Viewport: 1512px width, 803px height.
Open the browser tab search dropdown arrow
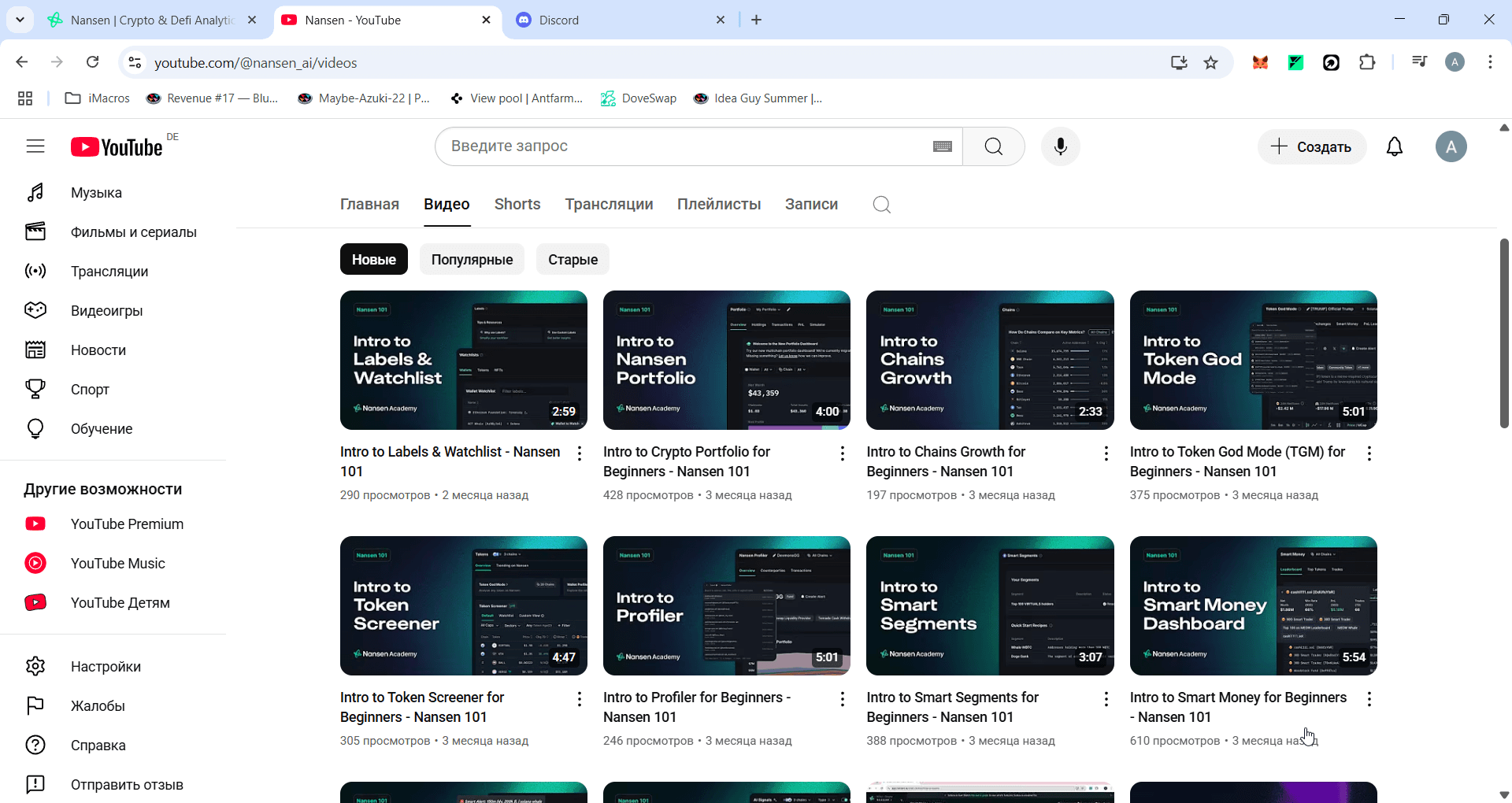tap(20, 20)
